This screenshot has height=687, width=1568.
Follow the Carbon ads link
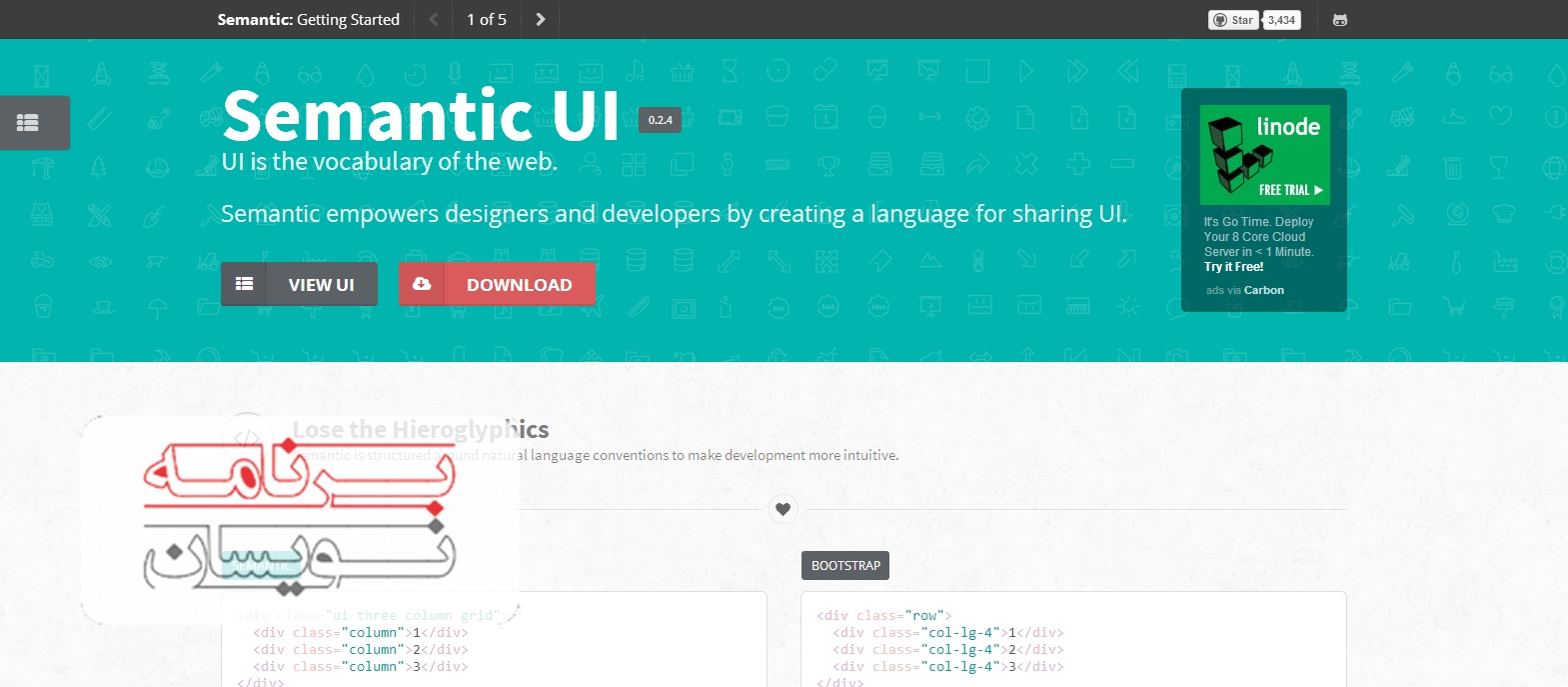point(1263,290)
